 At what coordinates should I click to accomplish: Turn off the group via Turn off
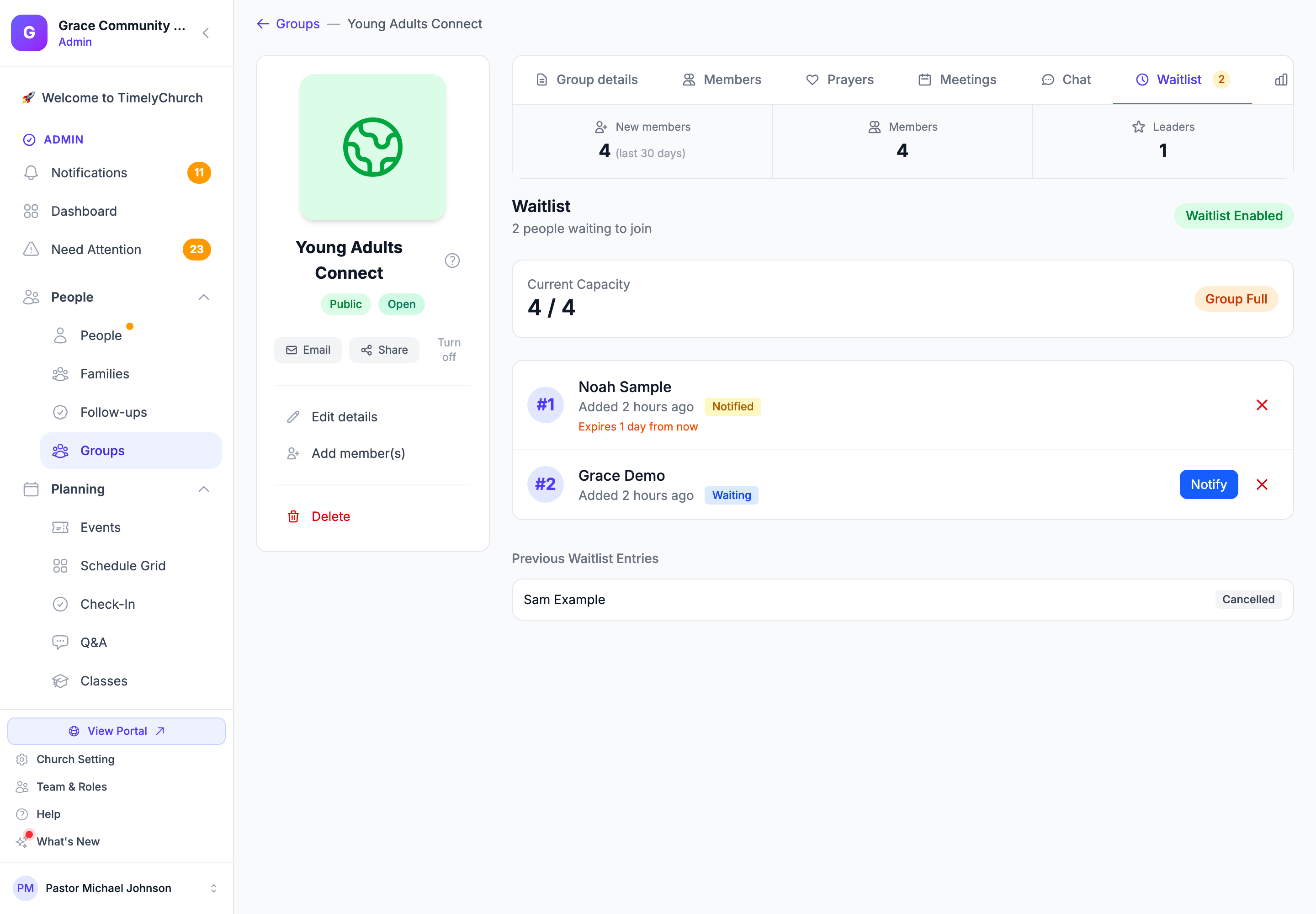pyautogui.click(x=449, y=350)
